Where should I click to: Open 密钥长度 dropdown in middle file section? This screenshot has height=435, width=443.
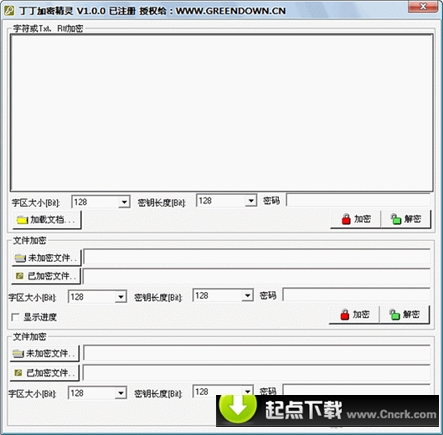[x=247, y=295]
